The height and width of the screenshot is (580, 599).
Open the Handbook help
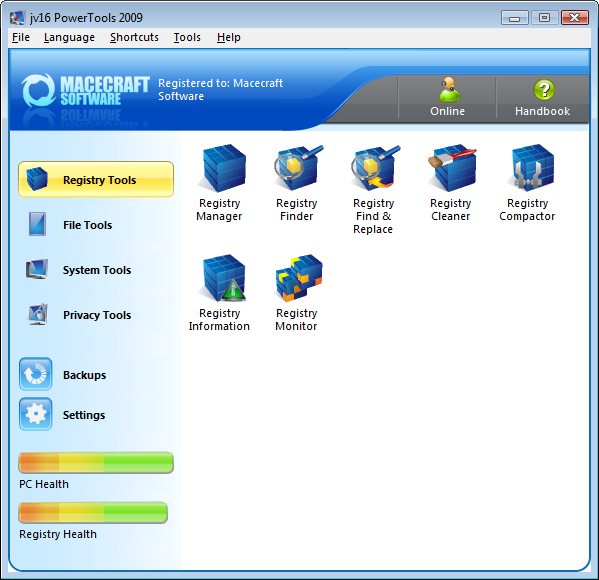click(542, 97)
